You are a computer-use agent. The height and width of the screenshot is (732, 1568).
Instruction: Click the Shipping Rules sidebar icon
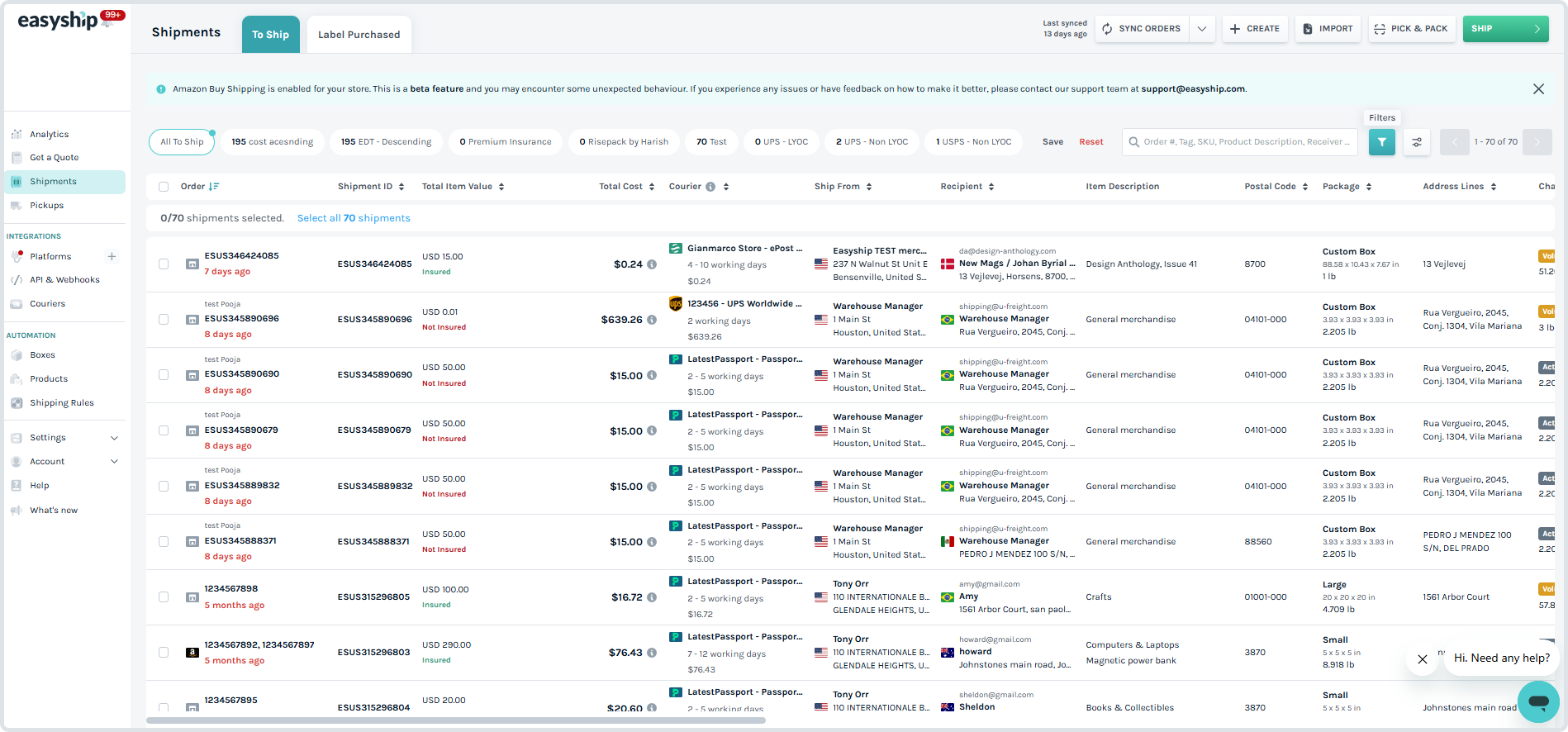click(x=17, y=403)
